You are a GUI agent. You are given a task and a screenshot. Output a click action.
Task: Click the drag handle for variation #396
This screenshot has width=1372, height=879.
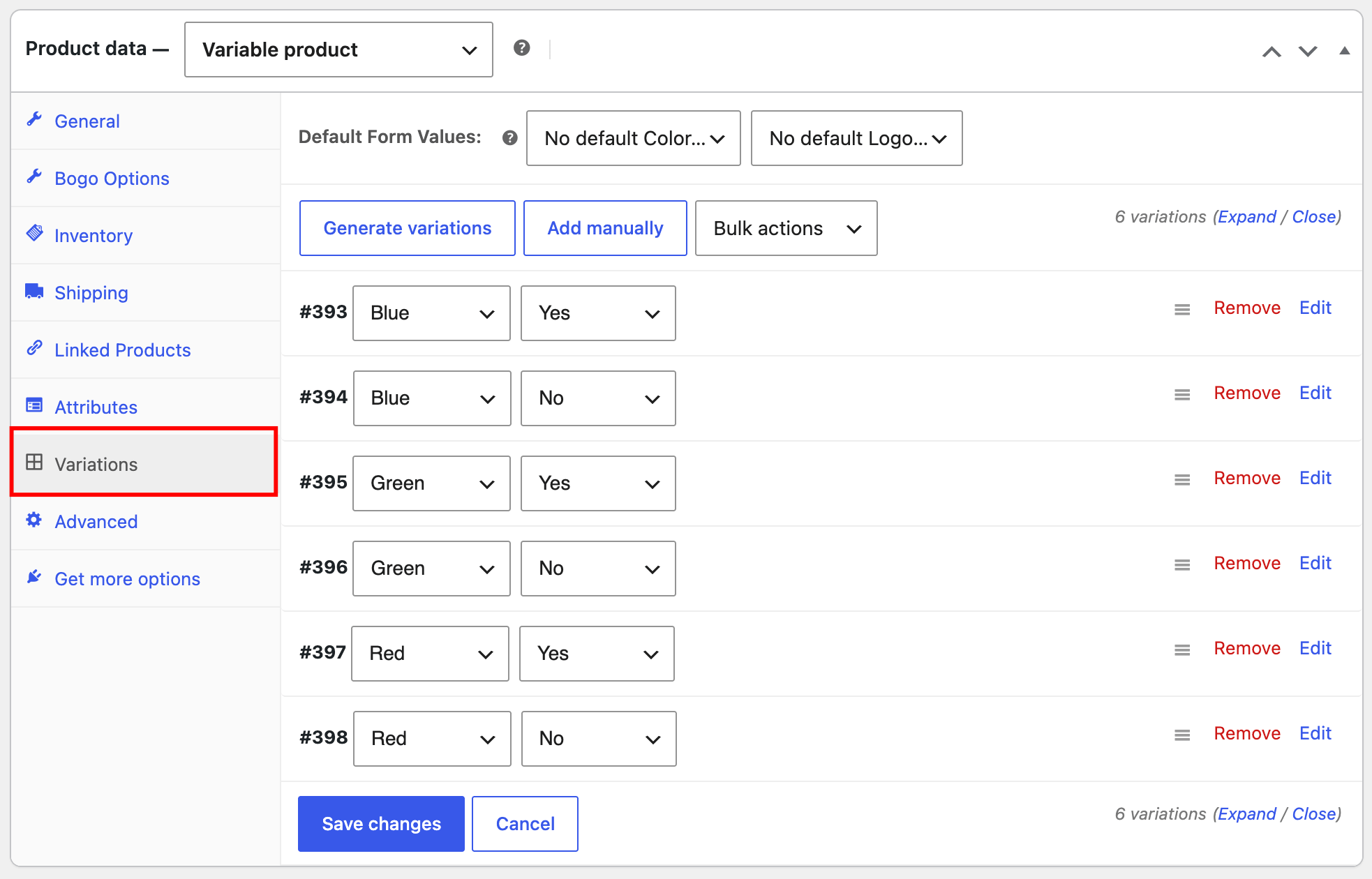tap(1181, 564)
